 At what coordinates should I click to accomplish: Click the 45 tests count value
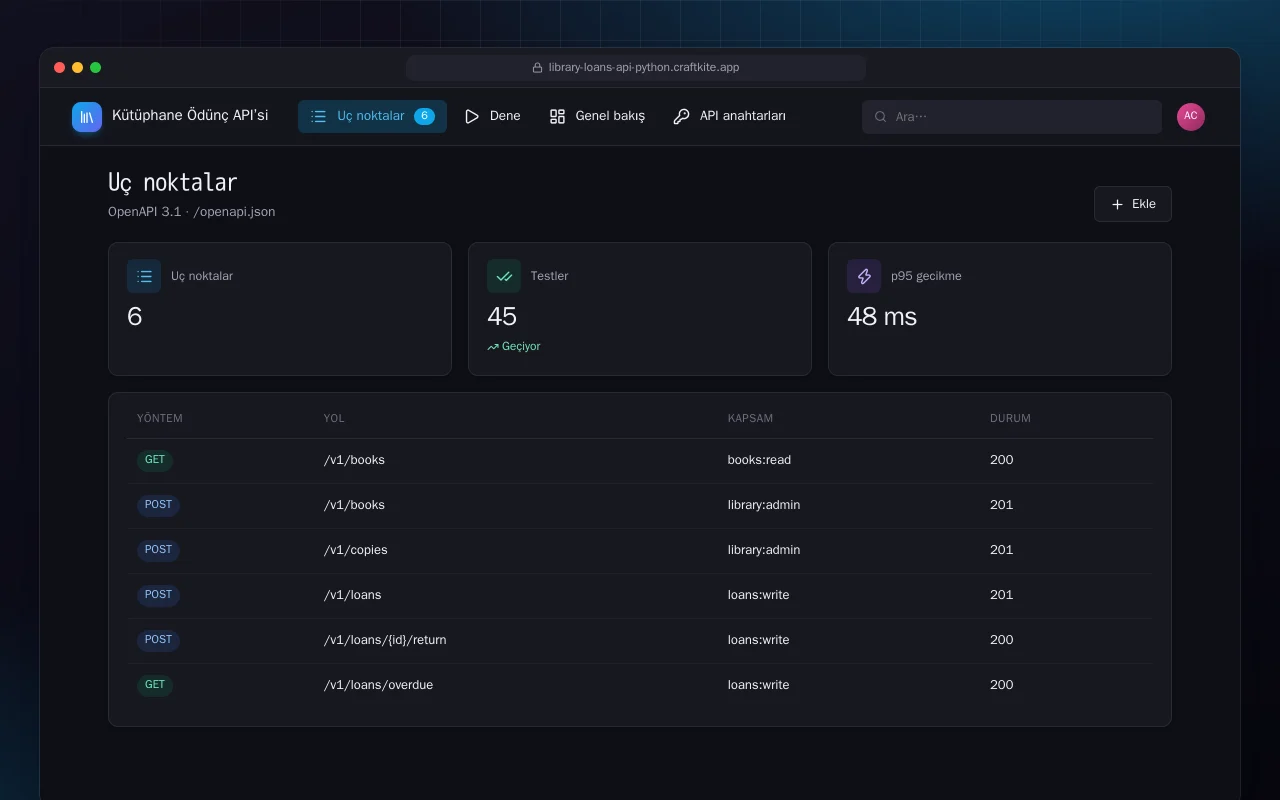click(502, 316)
